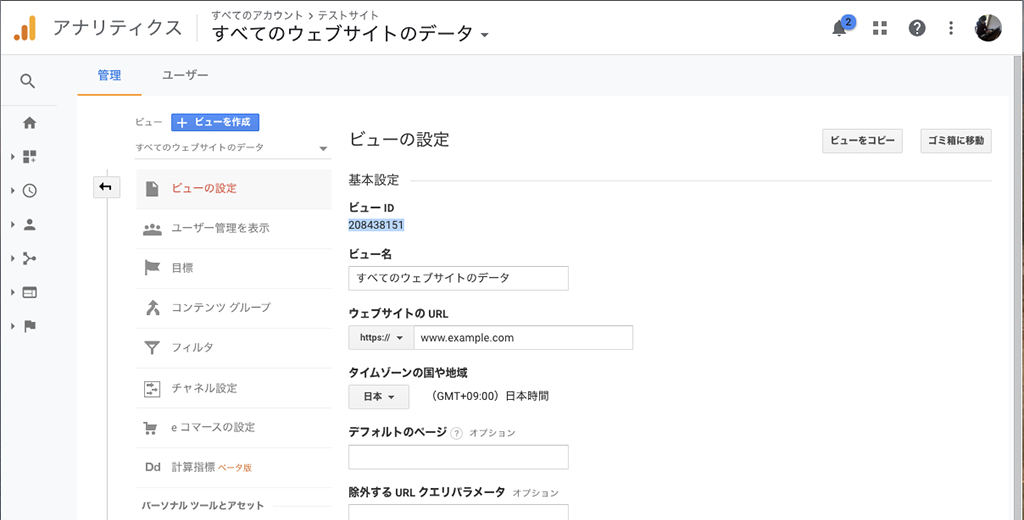This screenshot has height=520, width=1024.
Task: Click the ビュー名 text field
Action: tap(458, 278)
